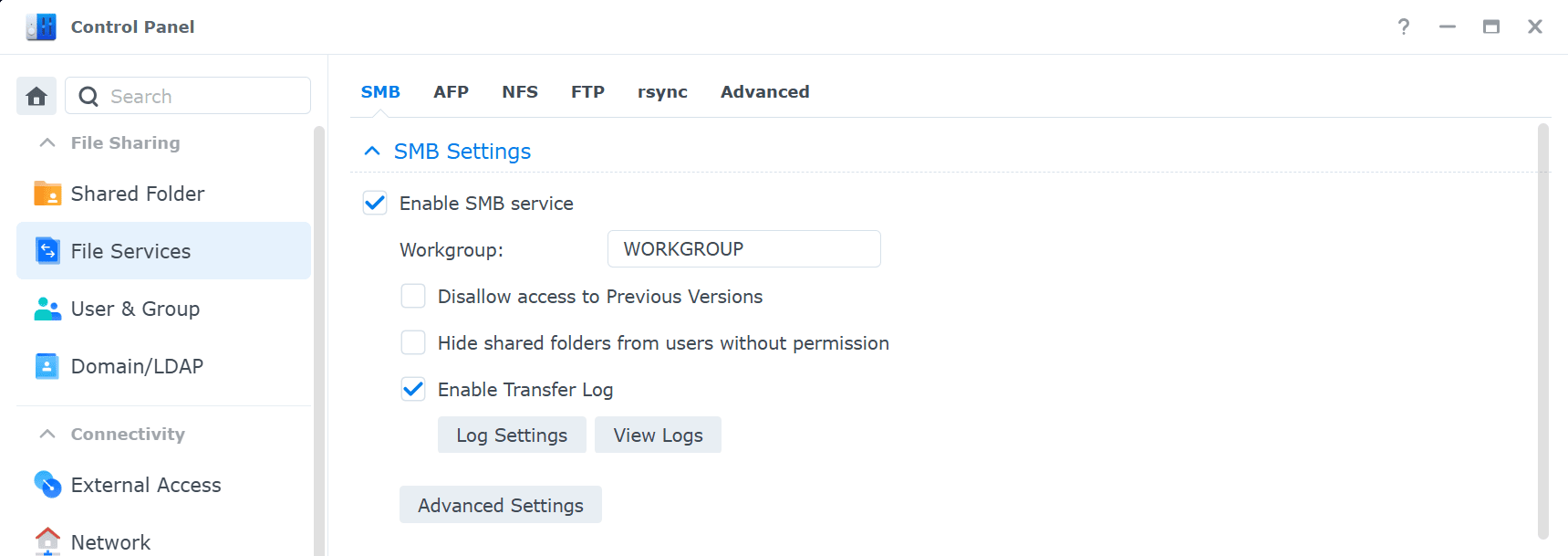This screenshot has width=1568, height=556.
Task: Open the Shared Folder icon
Action: tap(47, 194)
